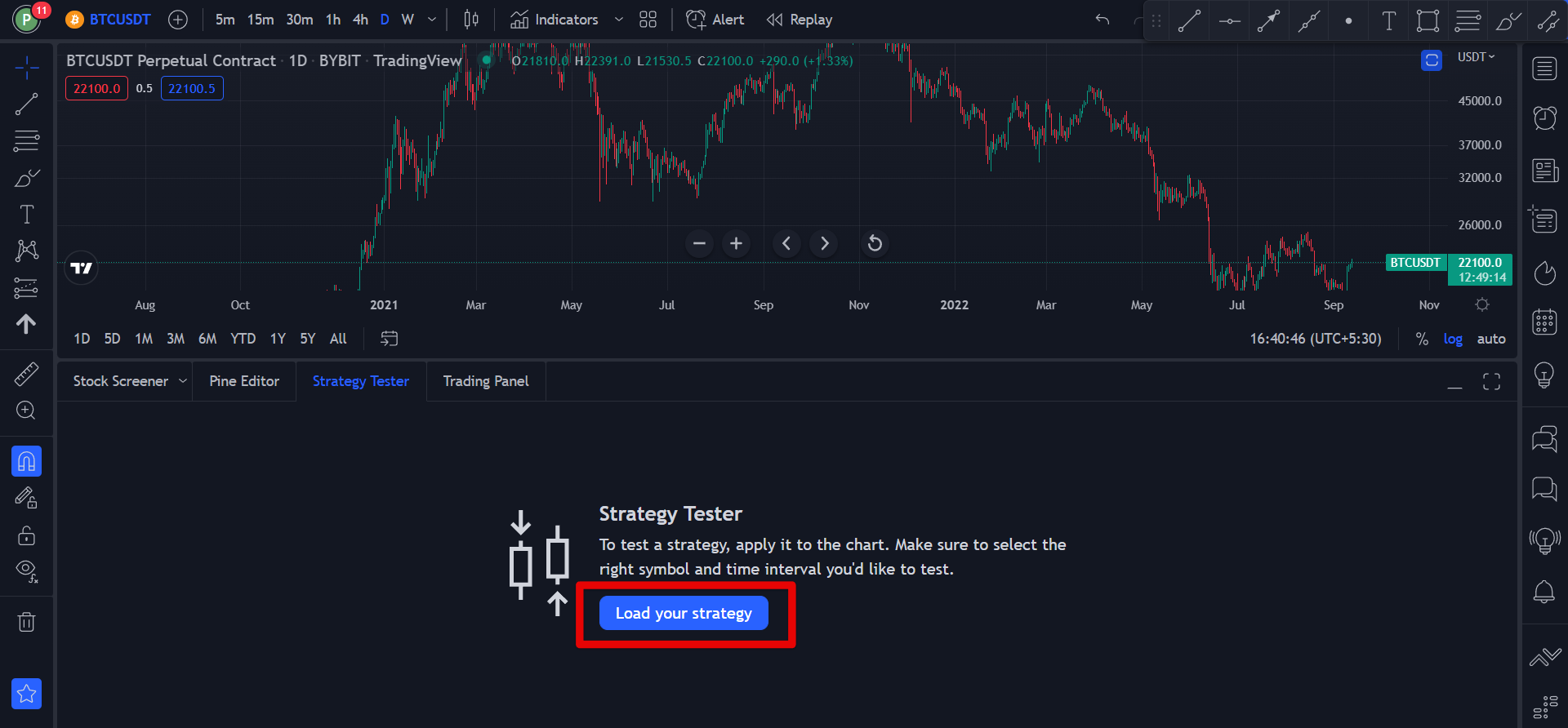Select the W weekly timeframe
This screenshot has height=728, width=1568.
[408, 20]
